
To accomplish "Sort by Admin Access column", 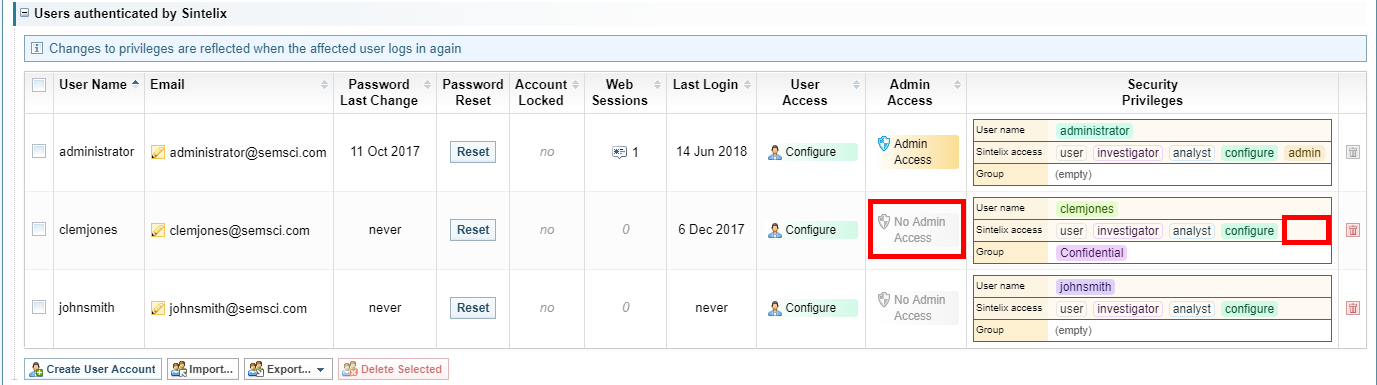I will point(915,92).
